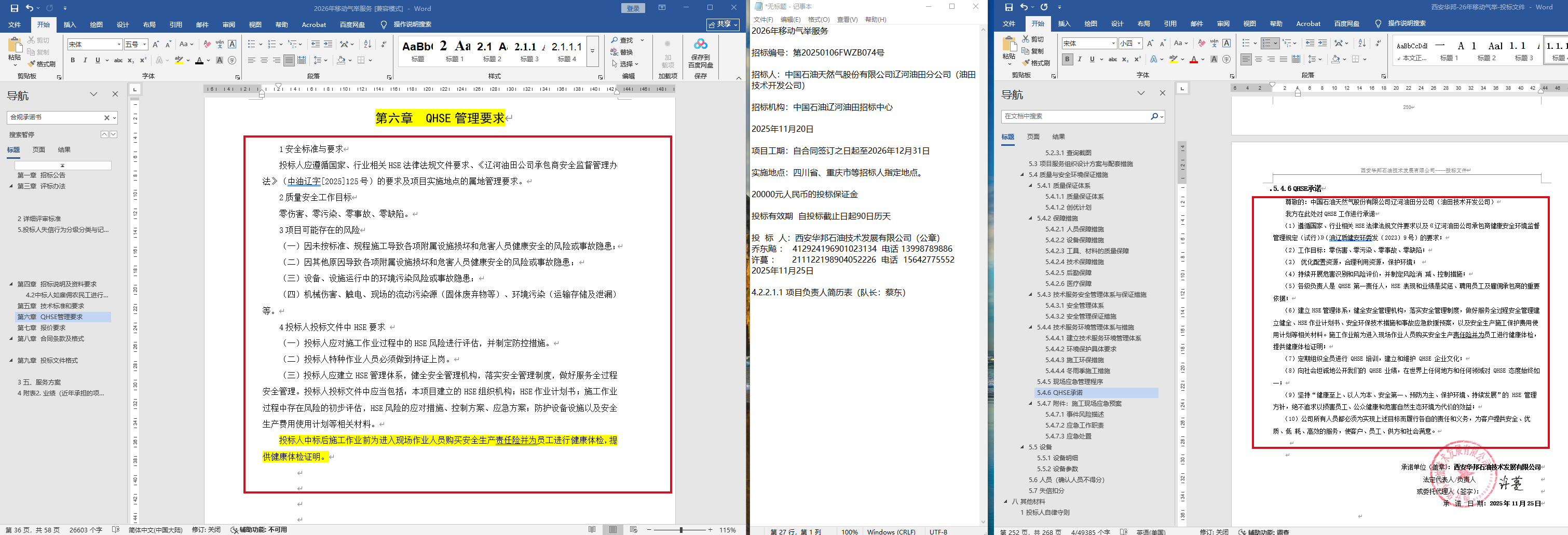Image resolution: width=1568 pixels, height=535 pixels.
Task: Click zoom slider in left Word status bar
Action: [x=680, y=530]
